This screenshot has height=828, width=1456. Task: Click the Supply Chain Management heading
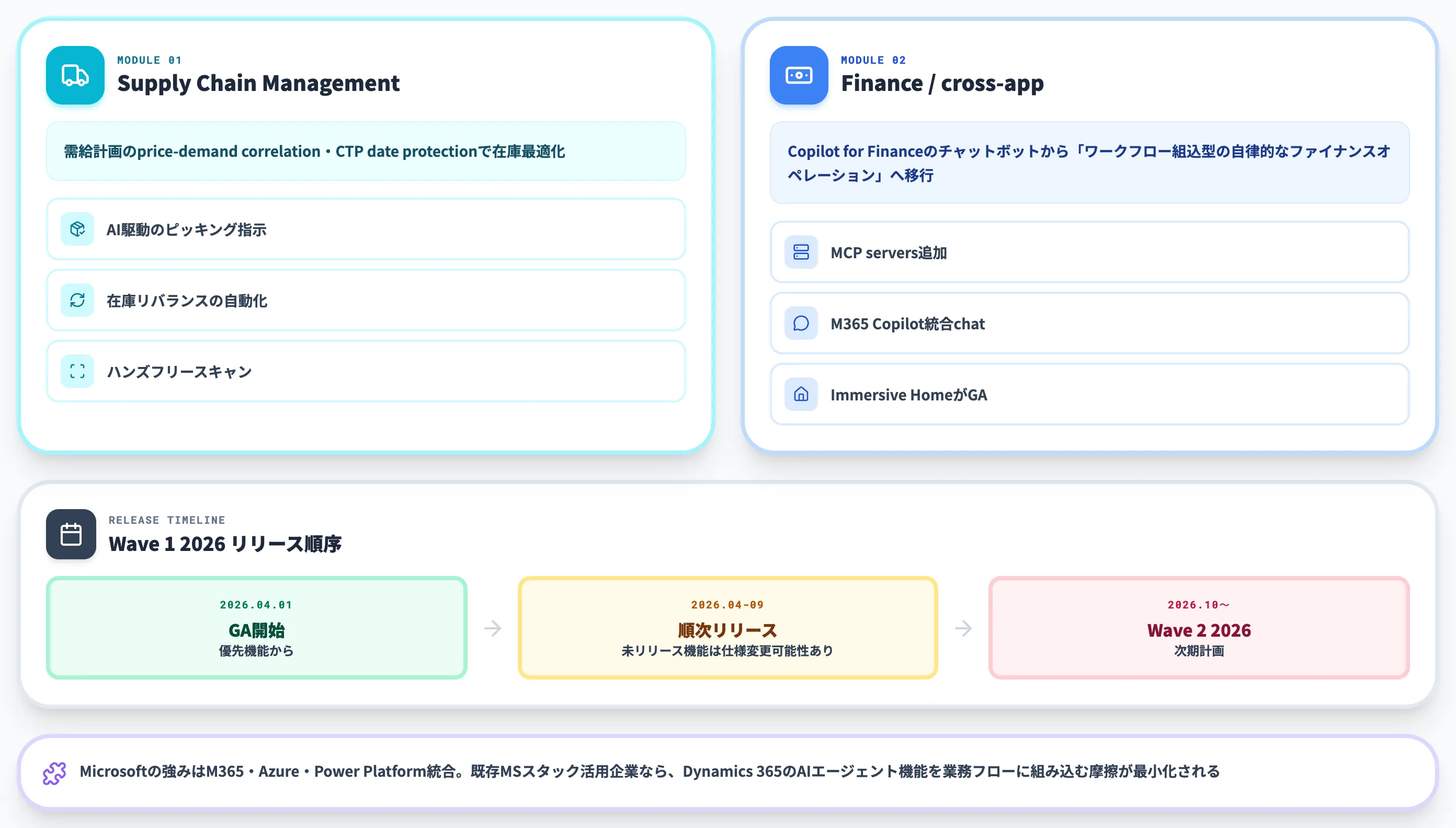pyautogui.click(x=258, y=83)
